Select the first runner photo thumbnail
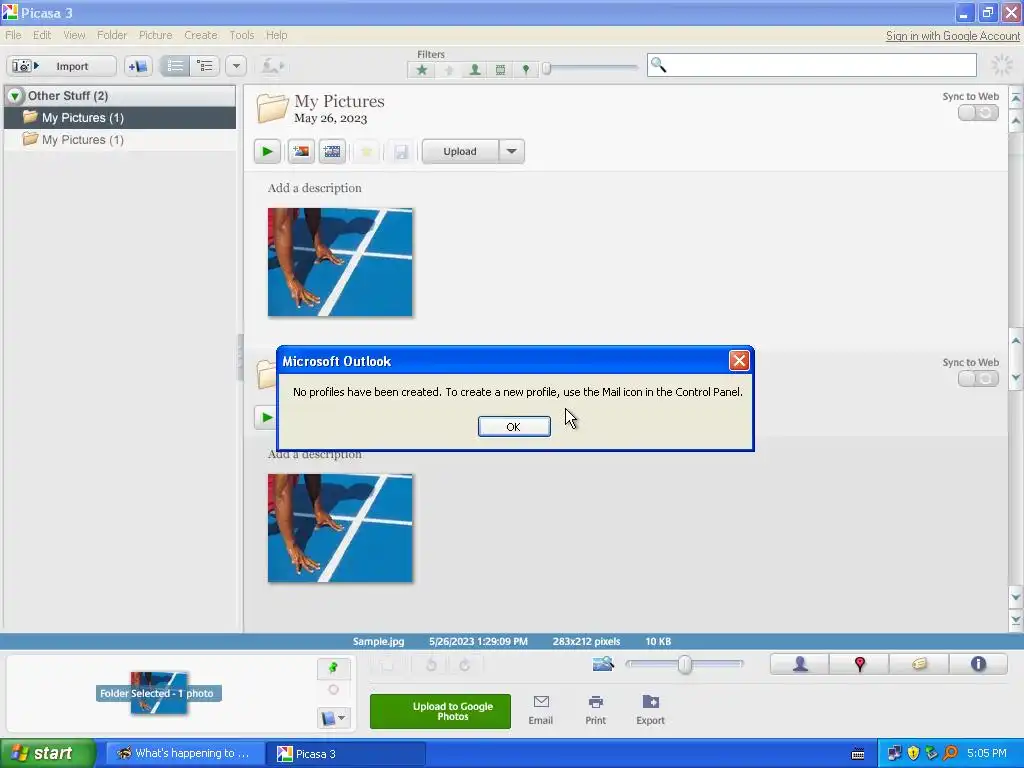The height and width of the screenshot is (768, 1024). click(340, 262)
